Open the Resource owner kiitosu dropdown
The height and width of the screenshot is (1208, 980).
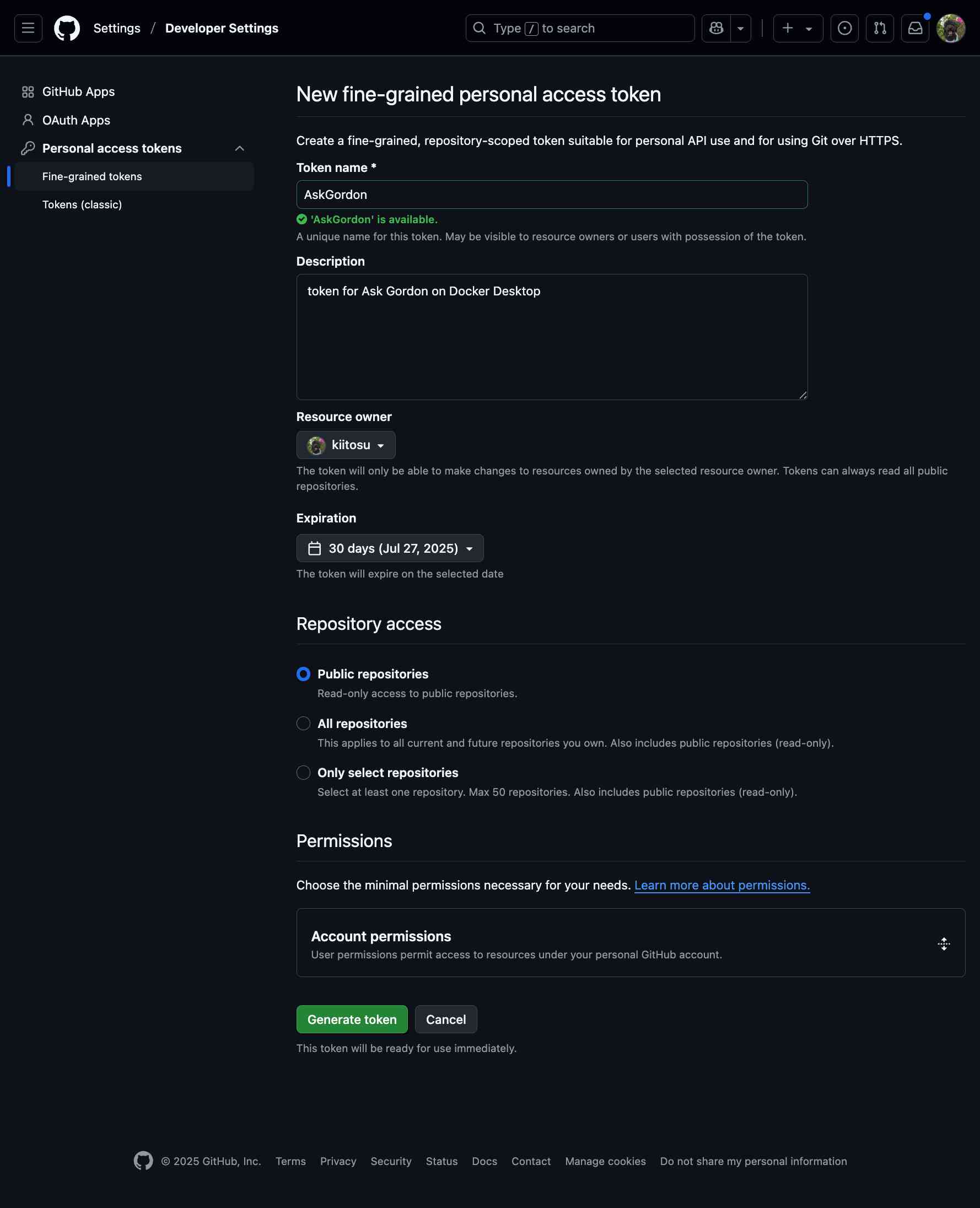tap(346, 445)
